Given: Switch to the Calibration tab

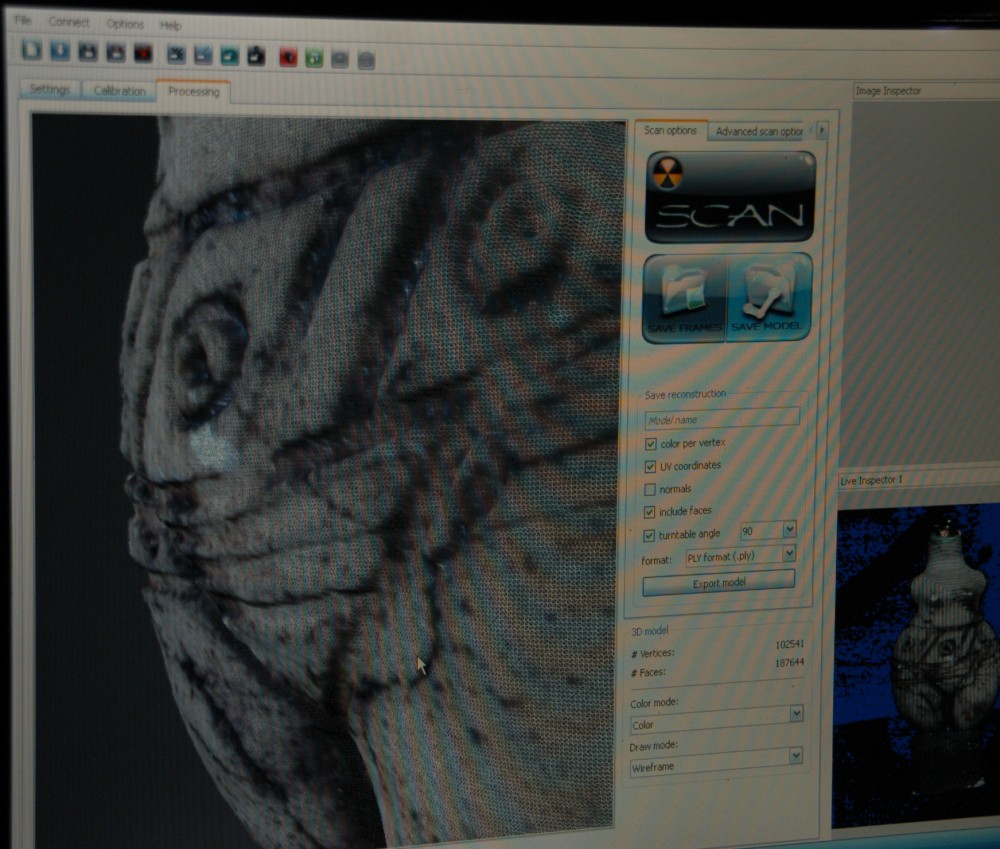Looking at the screenshot, I should point(119,91).
